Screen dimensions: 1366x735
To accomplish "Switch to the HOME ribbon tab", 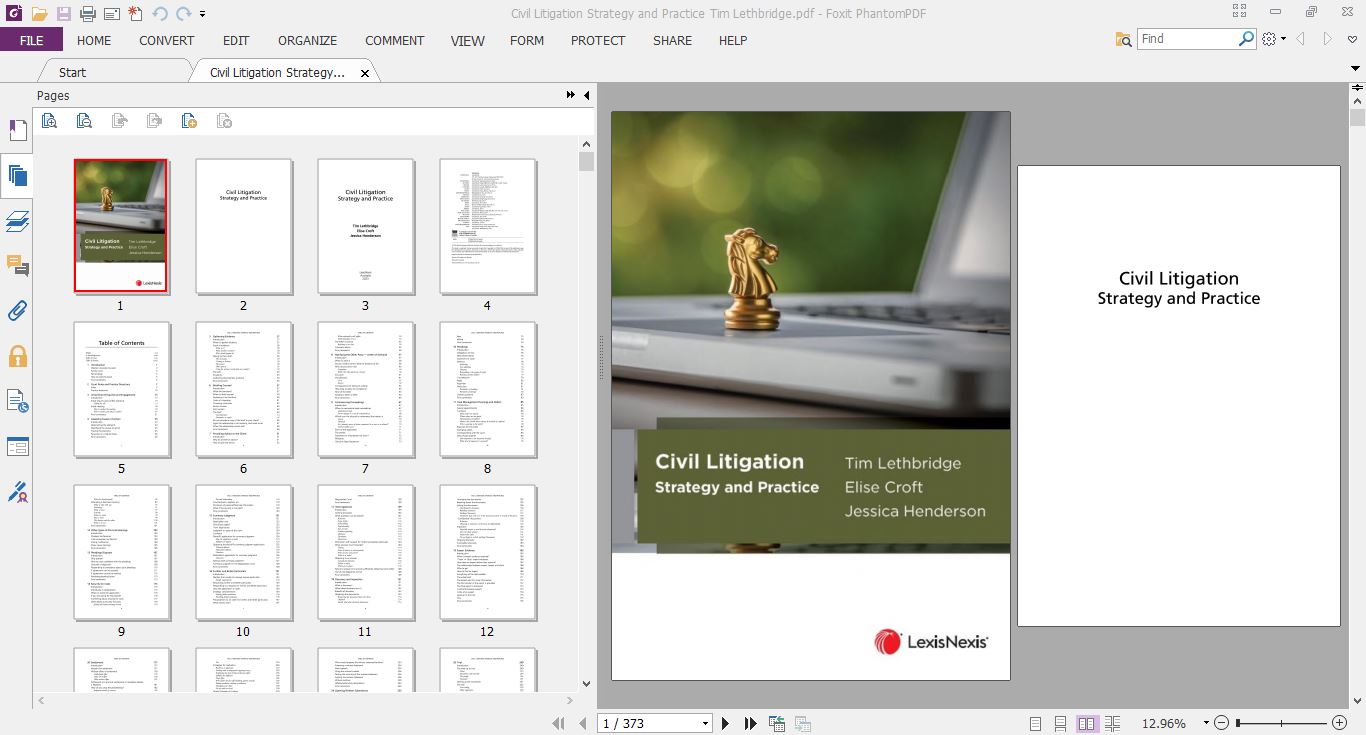I will pos(94,40).
